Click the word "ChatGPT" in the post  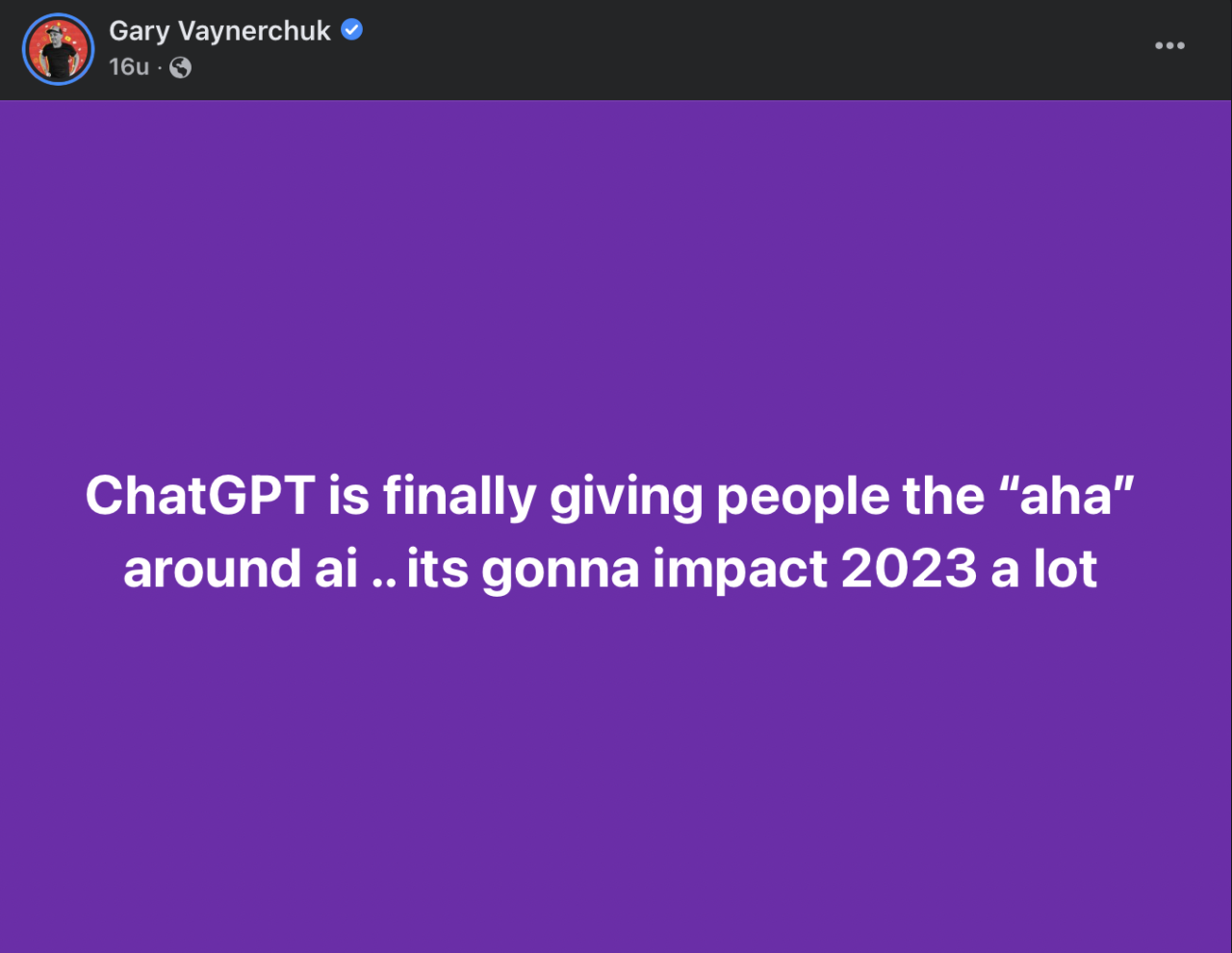click(200, 496)
